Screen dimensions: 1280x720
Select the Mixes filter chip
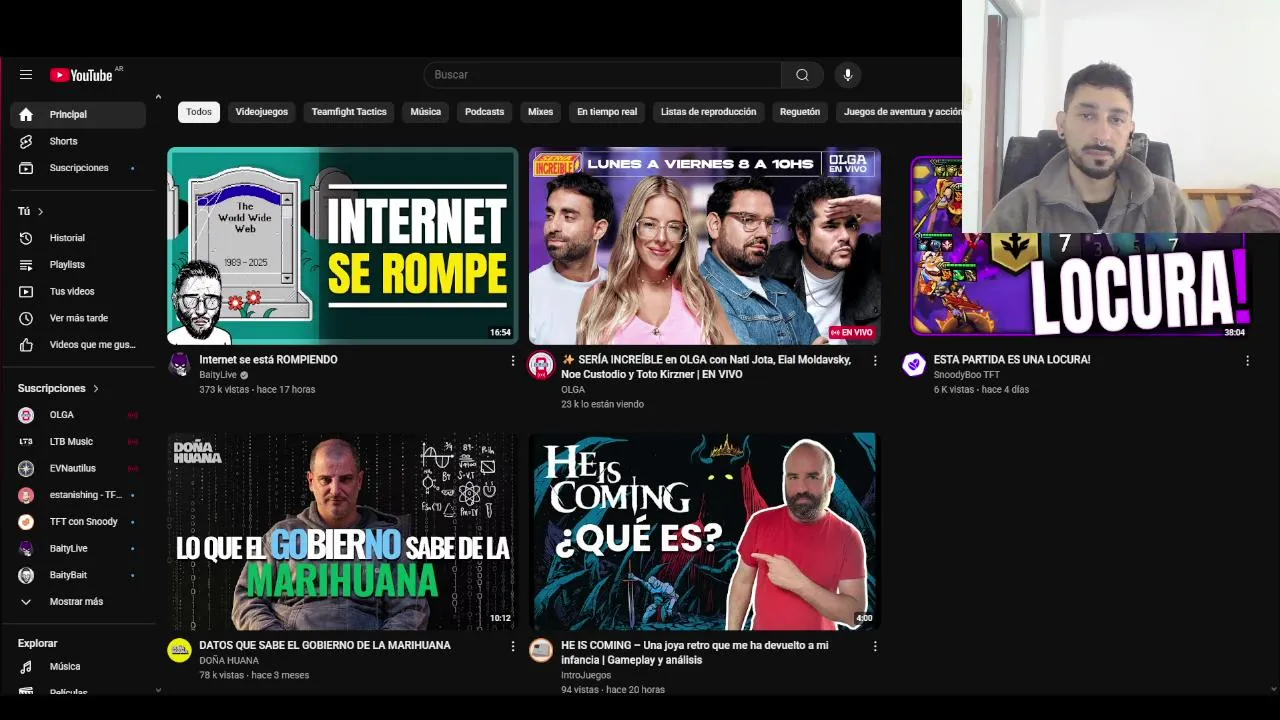click(540, 112)
